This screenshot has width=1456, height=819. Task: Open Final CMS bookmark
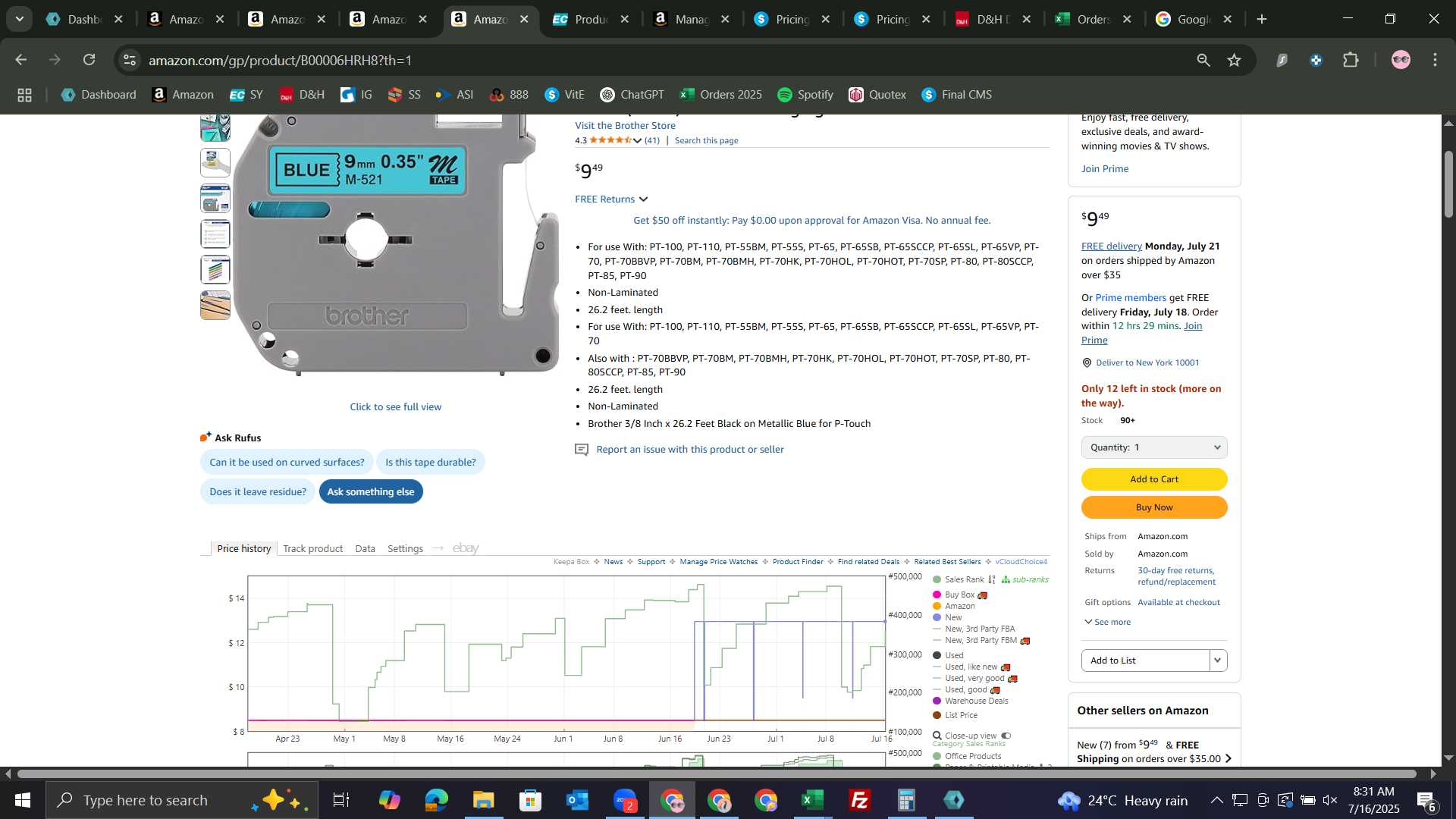pos(956,95)
